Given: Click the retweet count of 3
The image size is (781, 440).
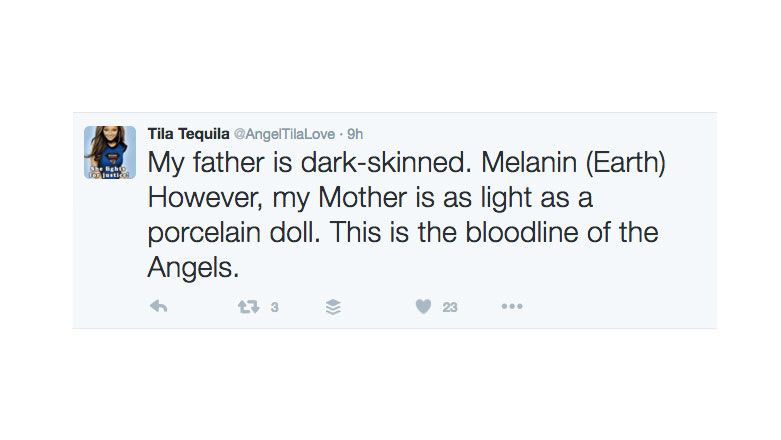Looking at the screenshot, I should (274, 308).
